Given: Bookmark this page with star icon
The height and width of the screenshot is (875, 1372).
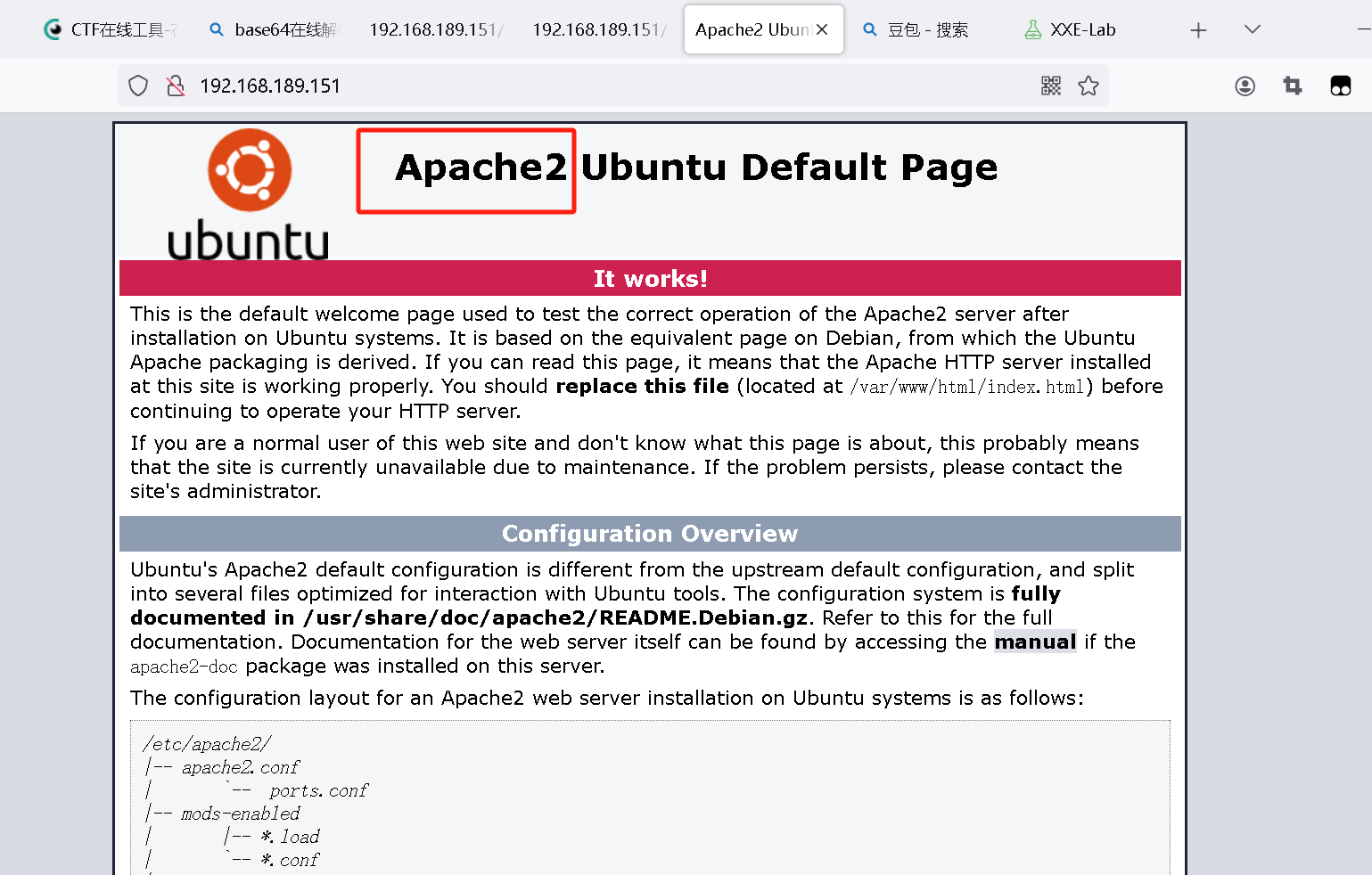Looking at the screenshot, I should click(1089, 86).
